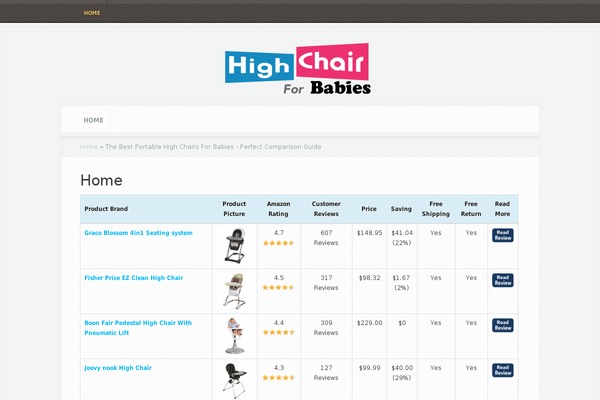Open Fisher Price EZ Clean High Chair link
This screenshot has width=600, height=400.
(x=134, y=278)
